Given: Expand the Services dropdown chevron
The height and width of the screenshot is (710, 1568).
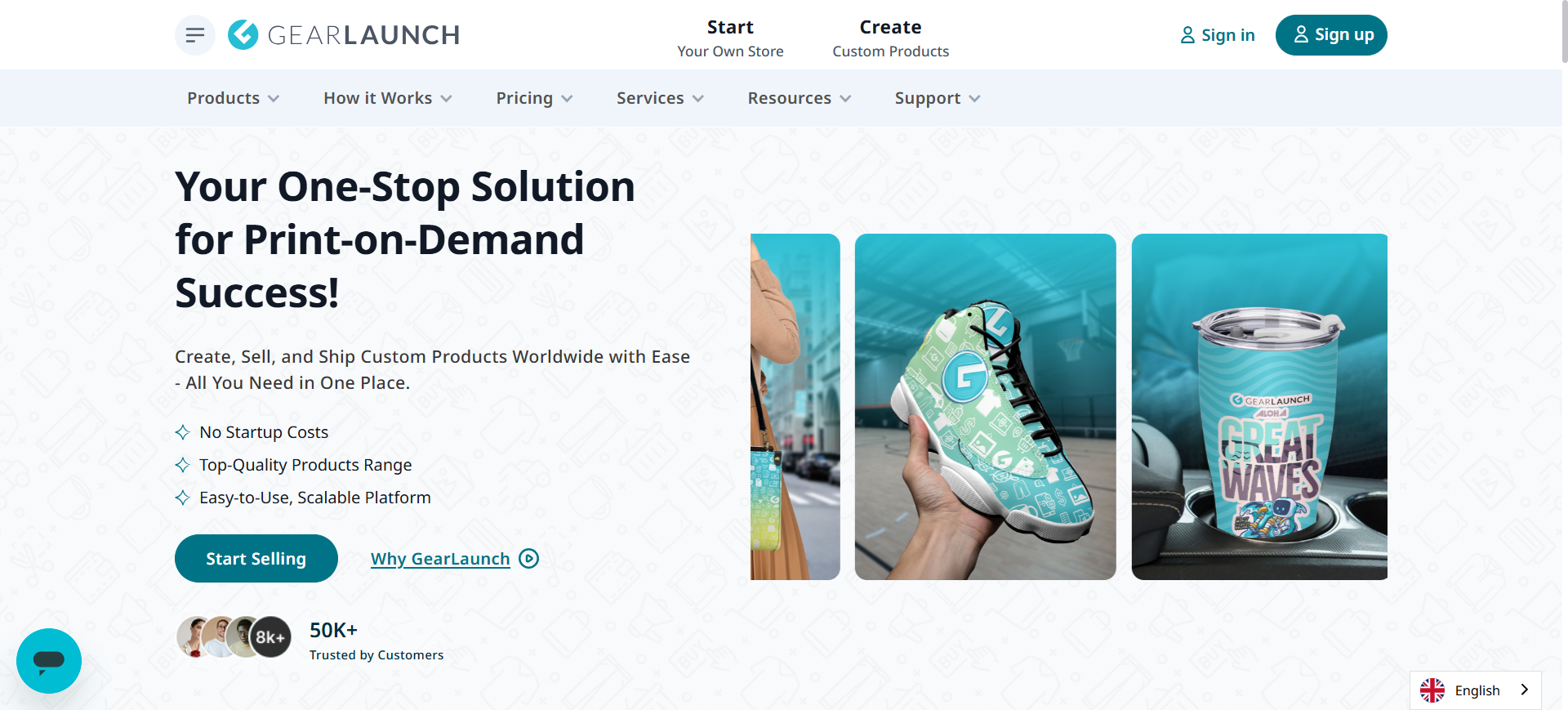Looking at the screenshot, I should coord(698,99).
